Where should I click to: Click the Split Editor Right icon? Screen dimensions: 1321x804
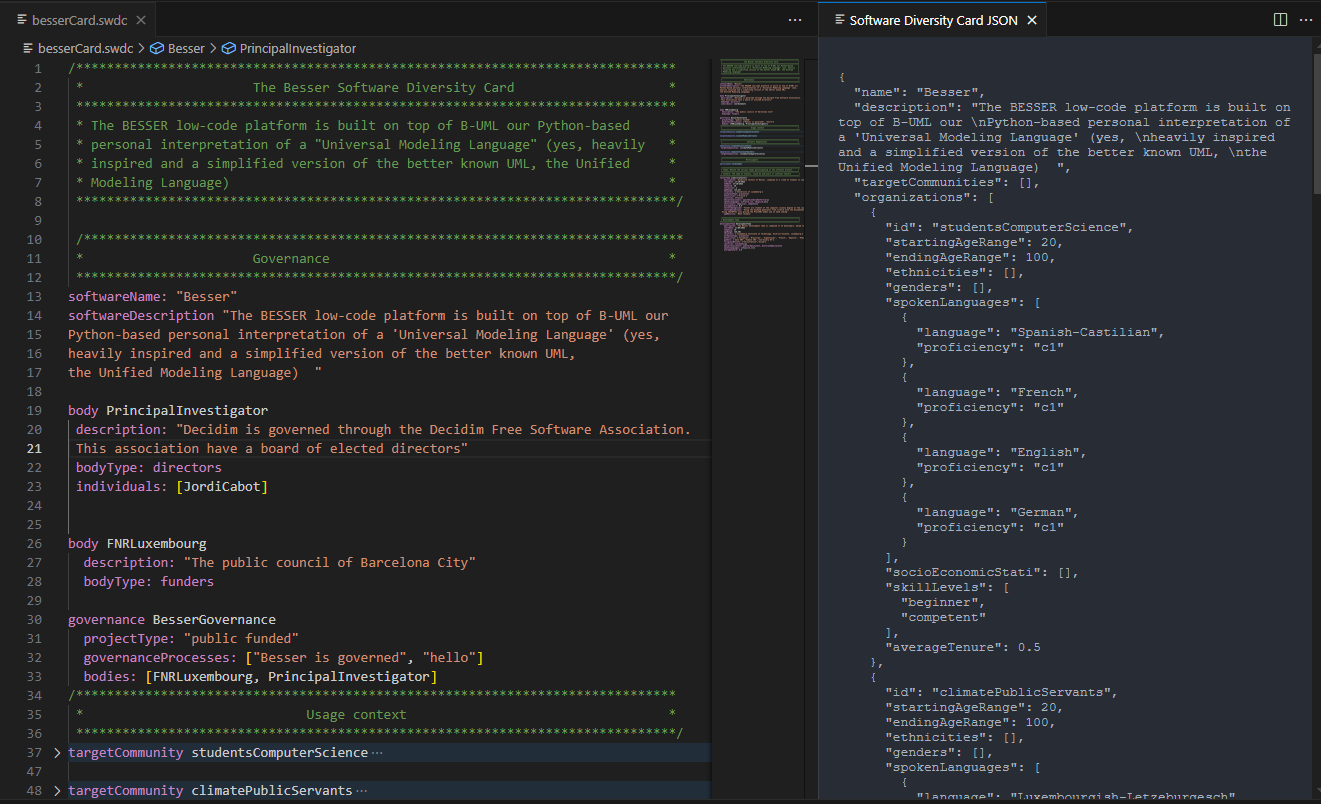(1280, 20)
